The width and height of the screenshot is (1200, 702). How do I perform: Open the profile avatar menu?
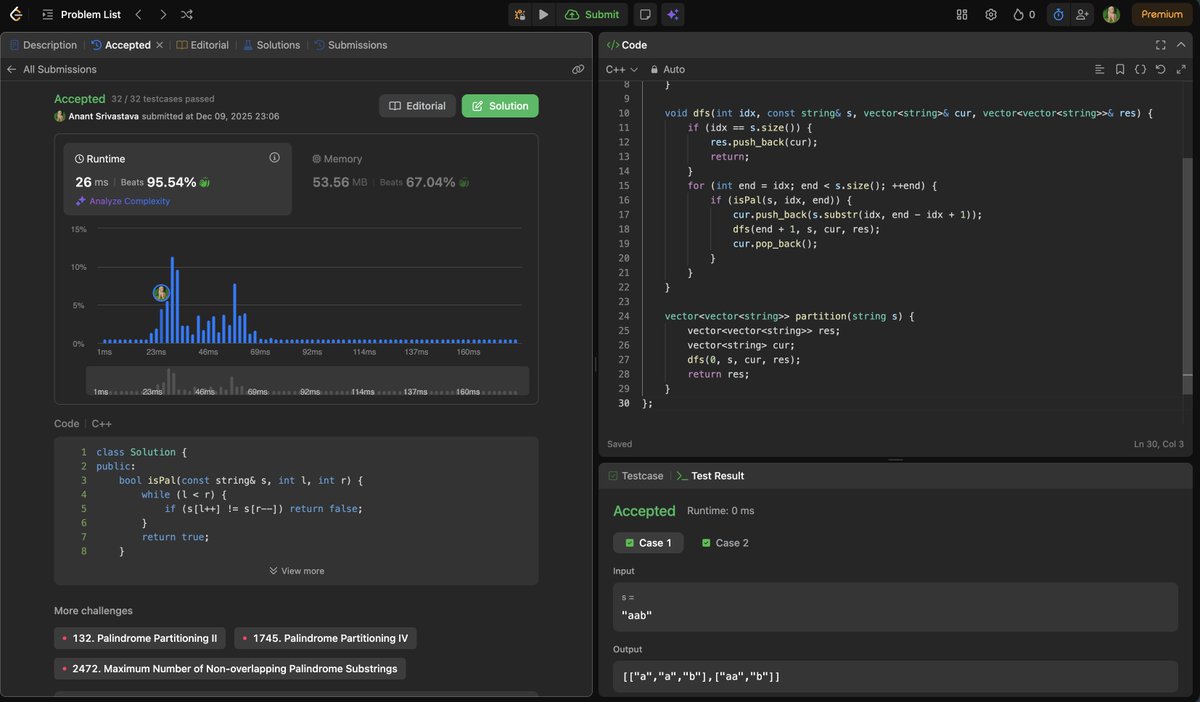tap(1111, 14)
